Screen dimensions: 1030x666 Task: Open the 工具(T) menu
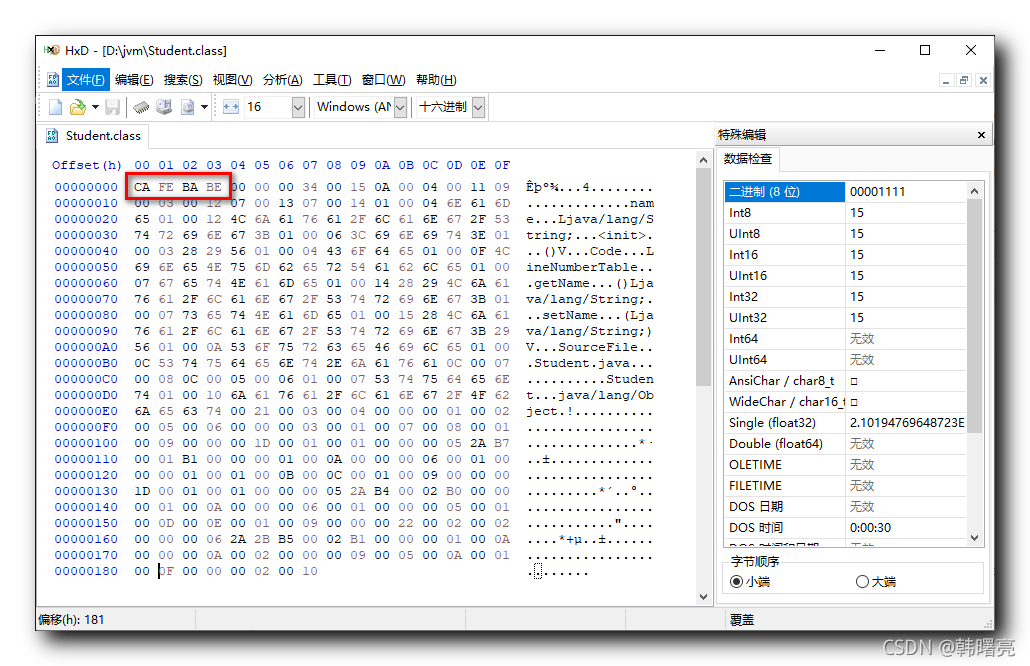click(x=332, y=80)
